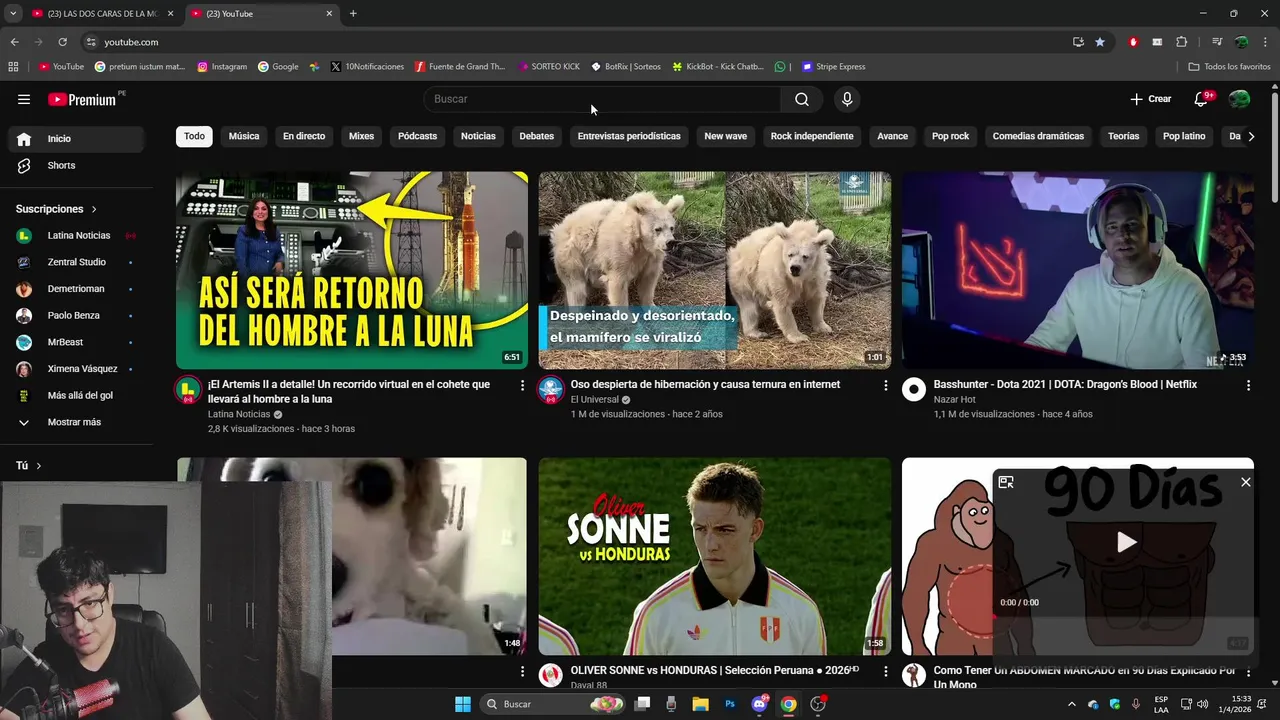The width and height of the screenshot is (1280, 720).
Task: Open Photoshop from the taskbar
Action: [730, 704]
